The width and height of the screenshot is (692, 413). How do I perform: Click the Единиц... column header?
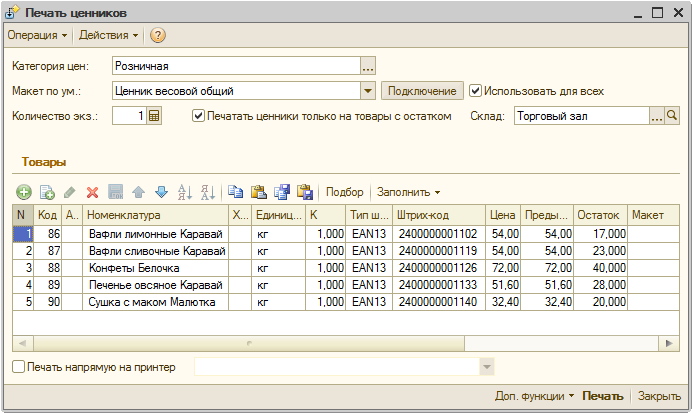click(x=278, y=215)
